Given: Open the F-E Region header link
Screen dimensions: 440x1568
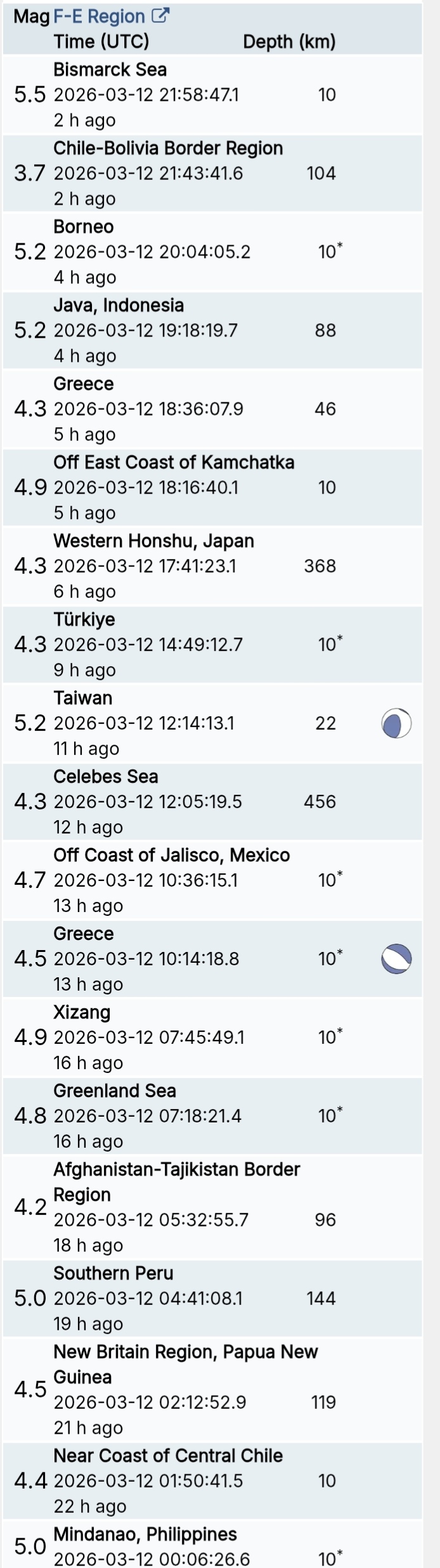Looking at the screenshot, I should (x=99, y=16).
